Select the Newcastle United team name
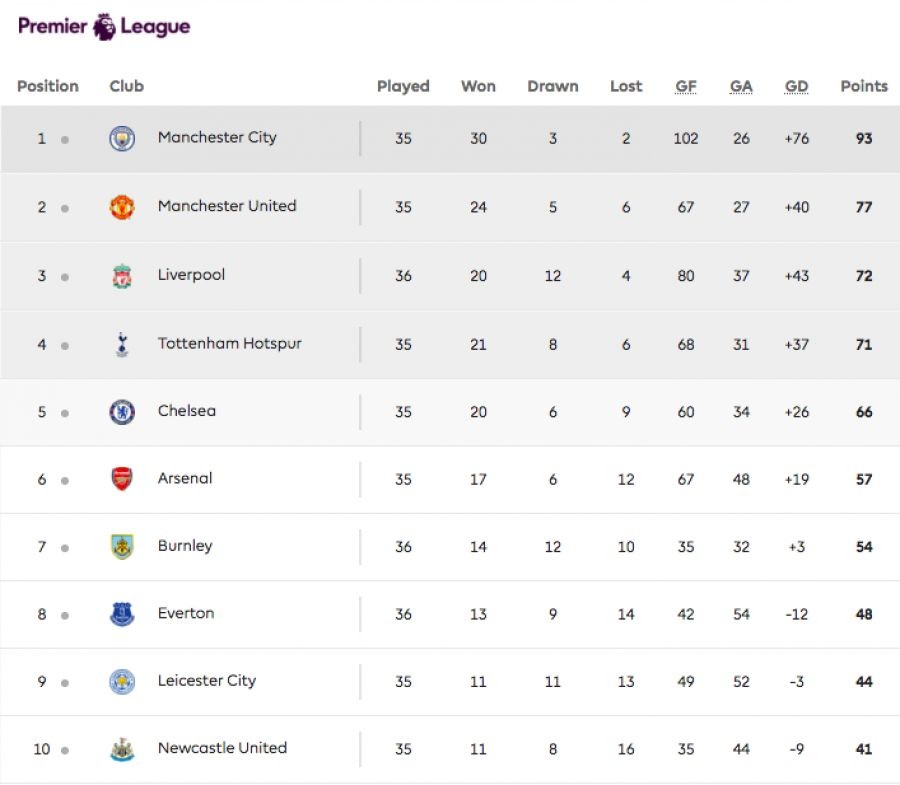Image resolution: width=900 pixels, height=785 pixels. [222, 748]
